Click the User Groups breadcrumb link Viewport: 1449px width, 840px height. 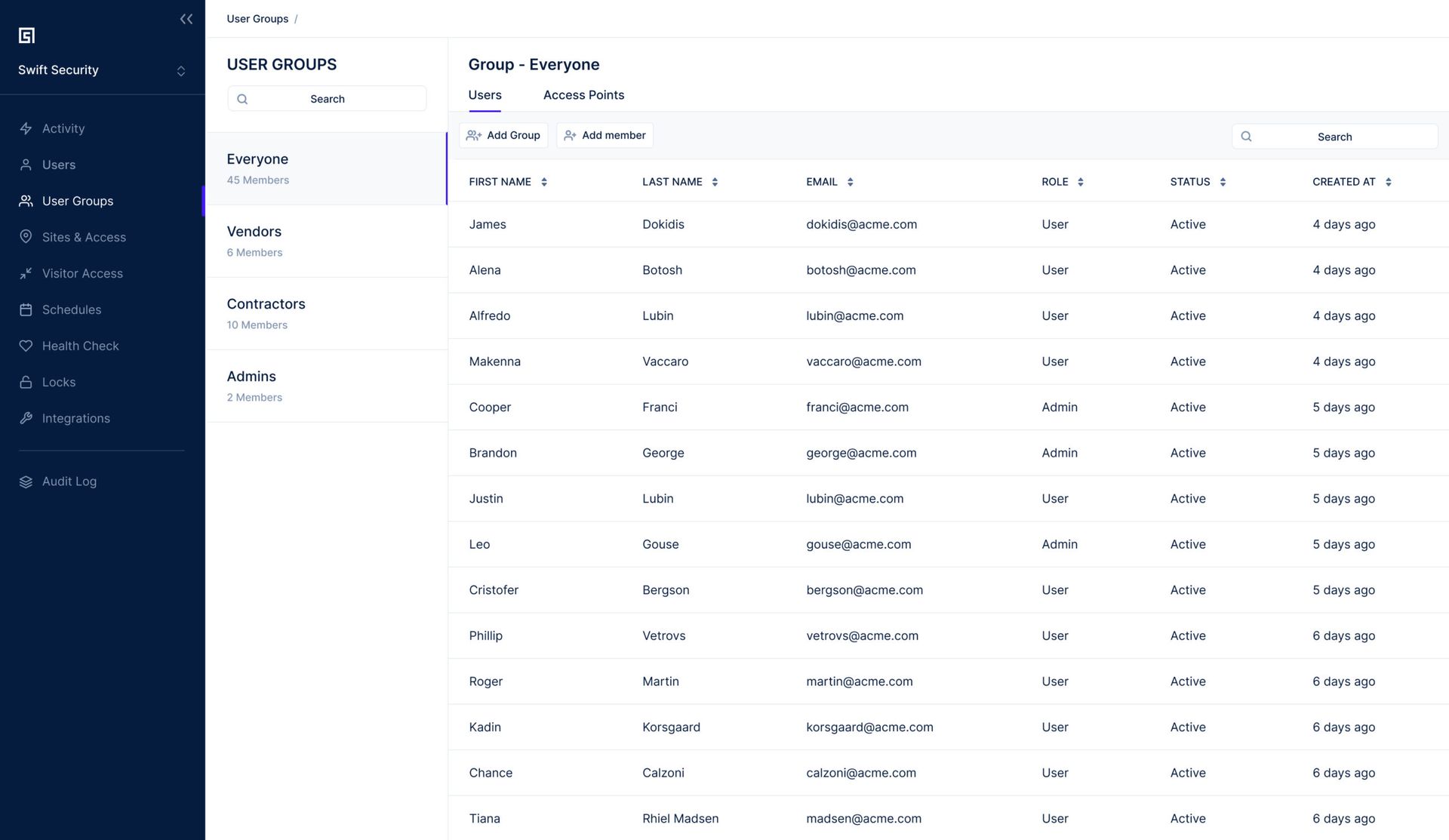coord(257,19)
